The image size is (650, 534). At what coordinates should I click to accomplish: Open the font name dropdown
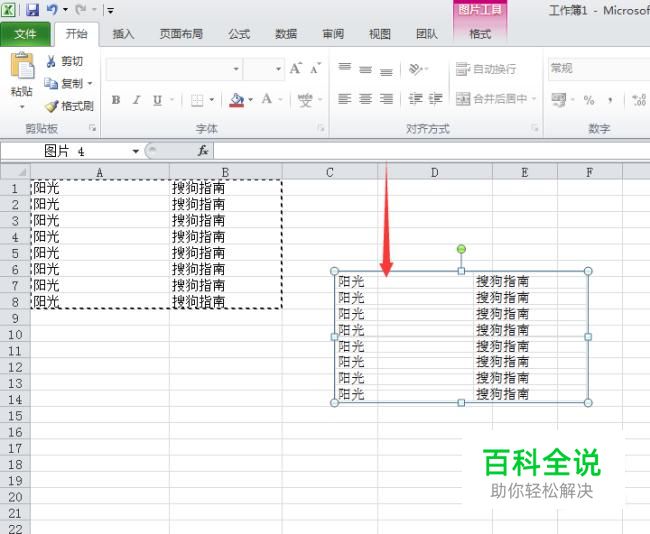point(236,69)
